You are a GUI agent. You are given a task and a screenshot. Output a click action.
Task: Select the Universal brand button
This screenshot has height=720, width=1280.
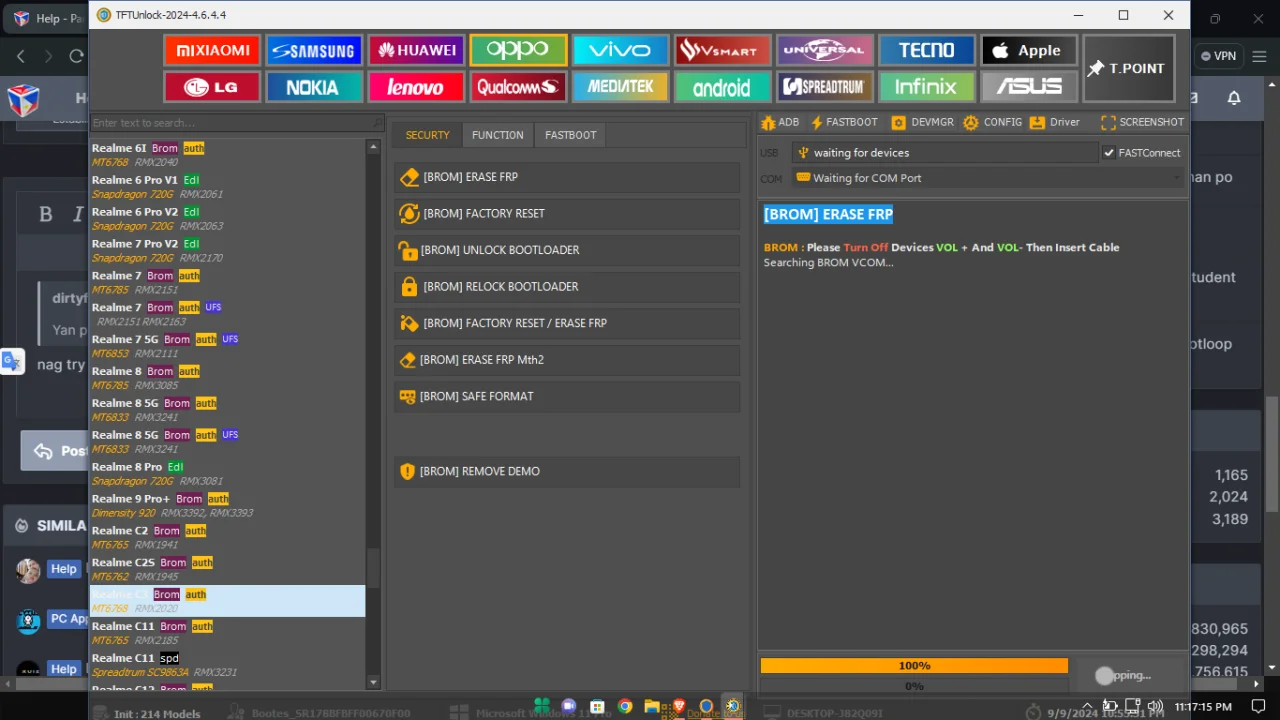824,50
